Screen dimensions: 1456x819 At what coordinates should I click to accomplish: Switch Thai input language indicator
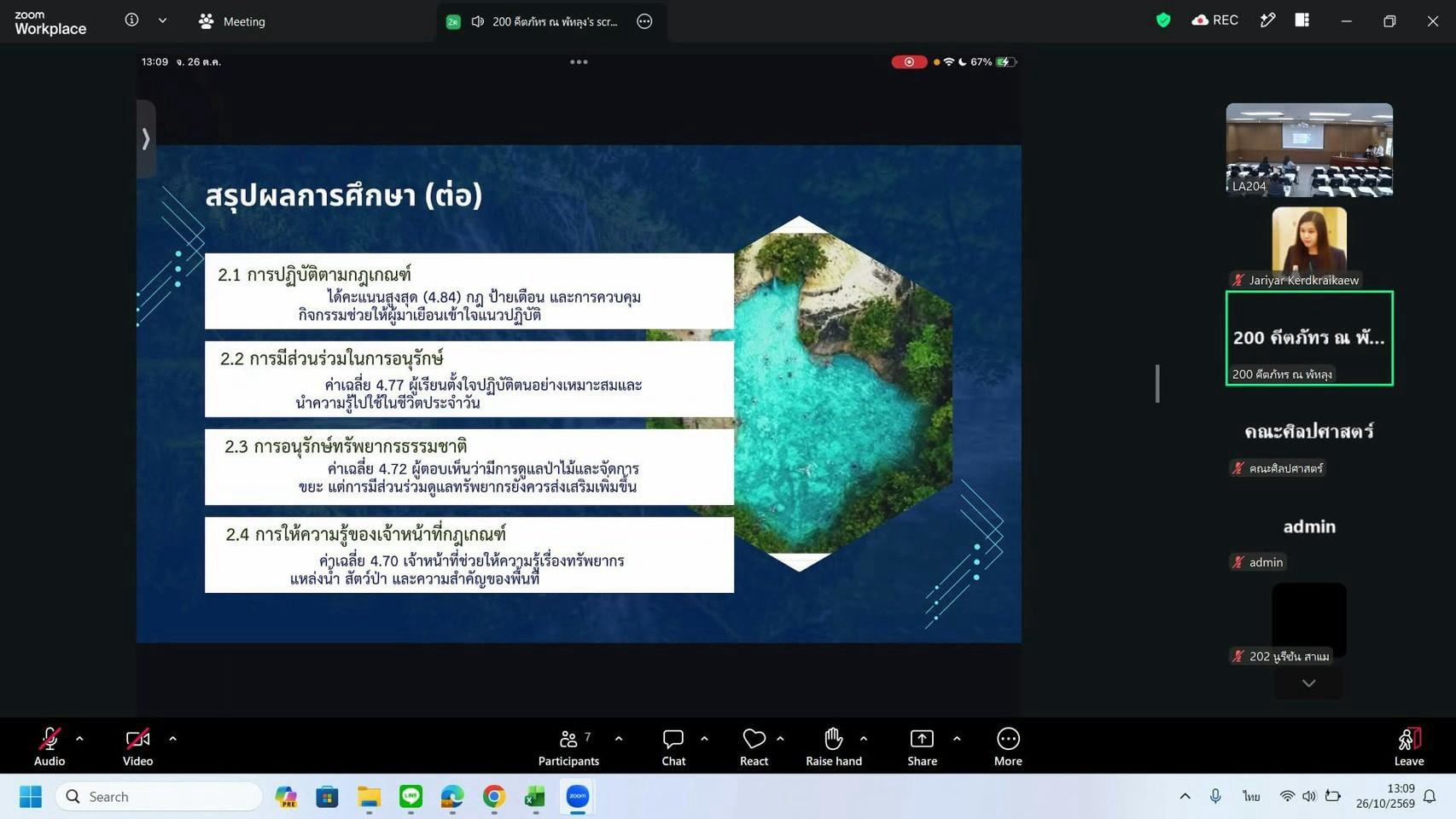(1251, 797)
